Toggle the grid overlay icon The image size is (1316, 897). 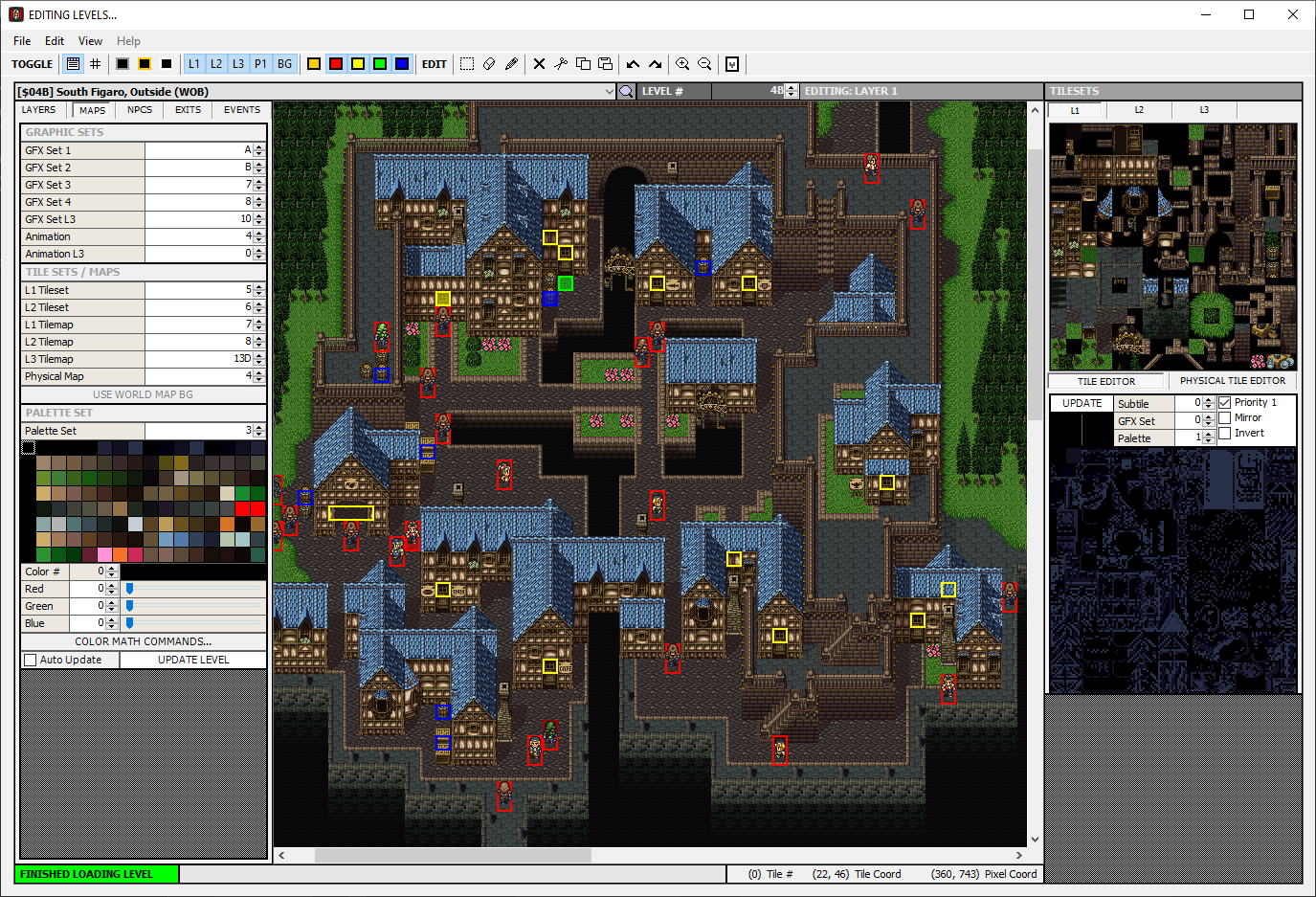pyautogui.click(x=95, y=64)
